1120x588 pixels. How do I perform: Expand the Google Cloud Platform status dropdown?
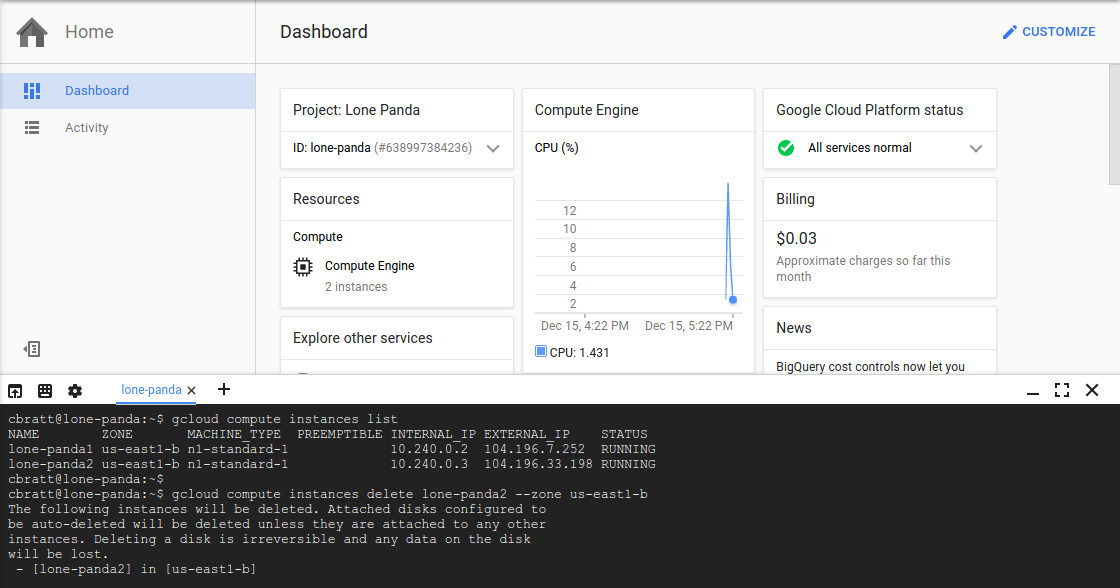click(x=976, y=148)
